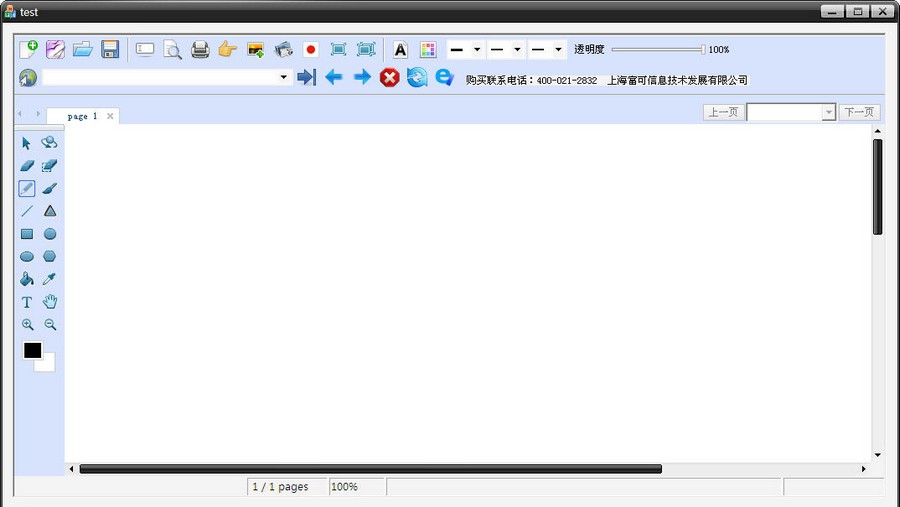This screenshot has width=900, height=507.
Task: Click the 下一页 next page button
Action: tap(859, 112)
